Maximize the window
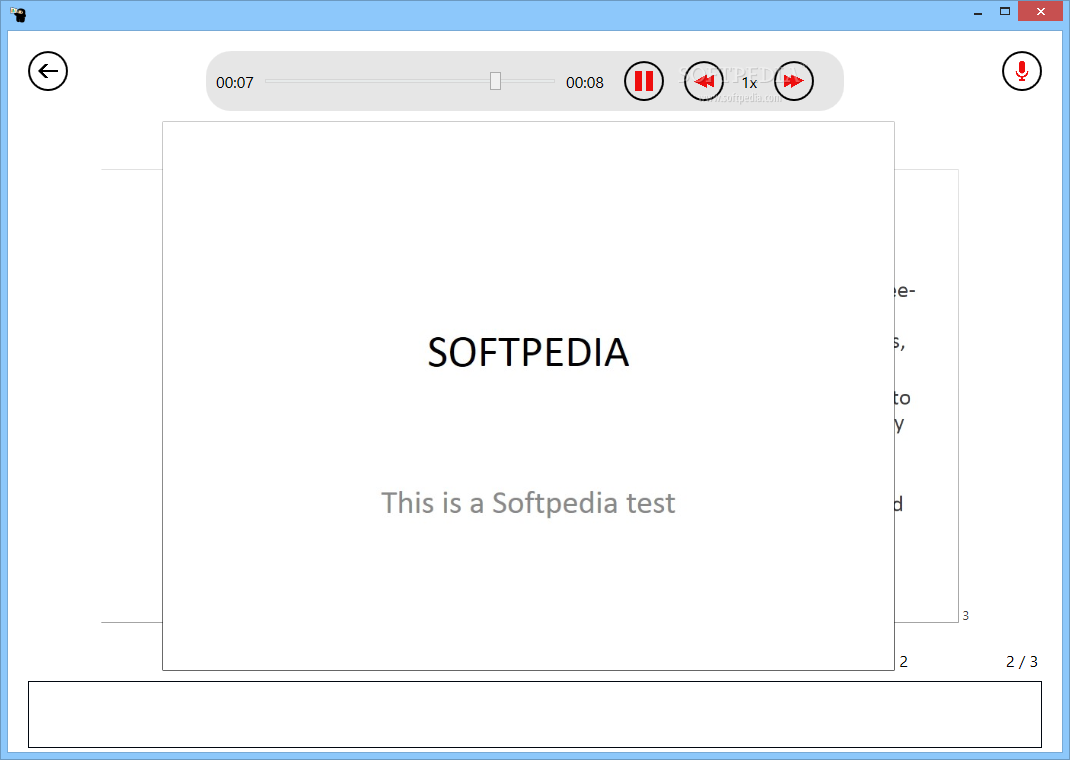The image size is (1070, 760). click(1004, 12)
